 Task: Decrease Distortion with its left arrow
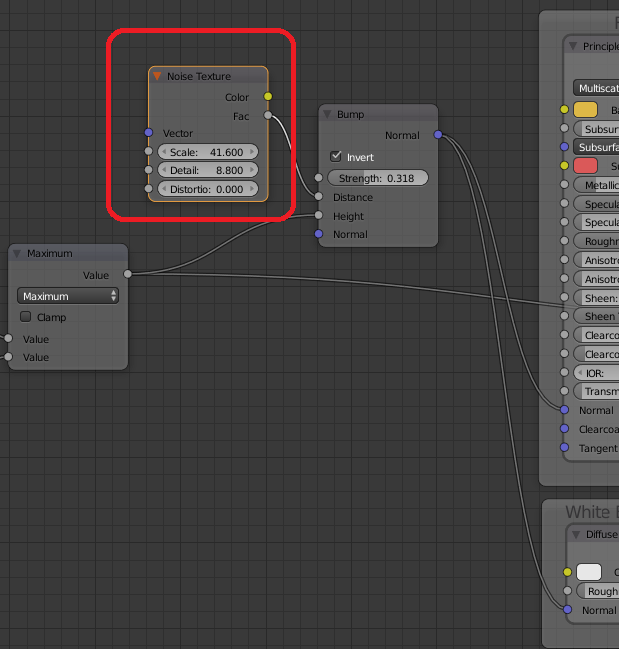click(x=164, y=189)
